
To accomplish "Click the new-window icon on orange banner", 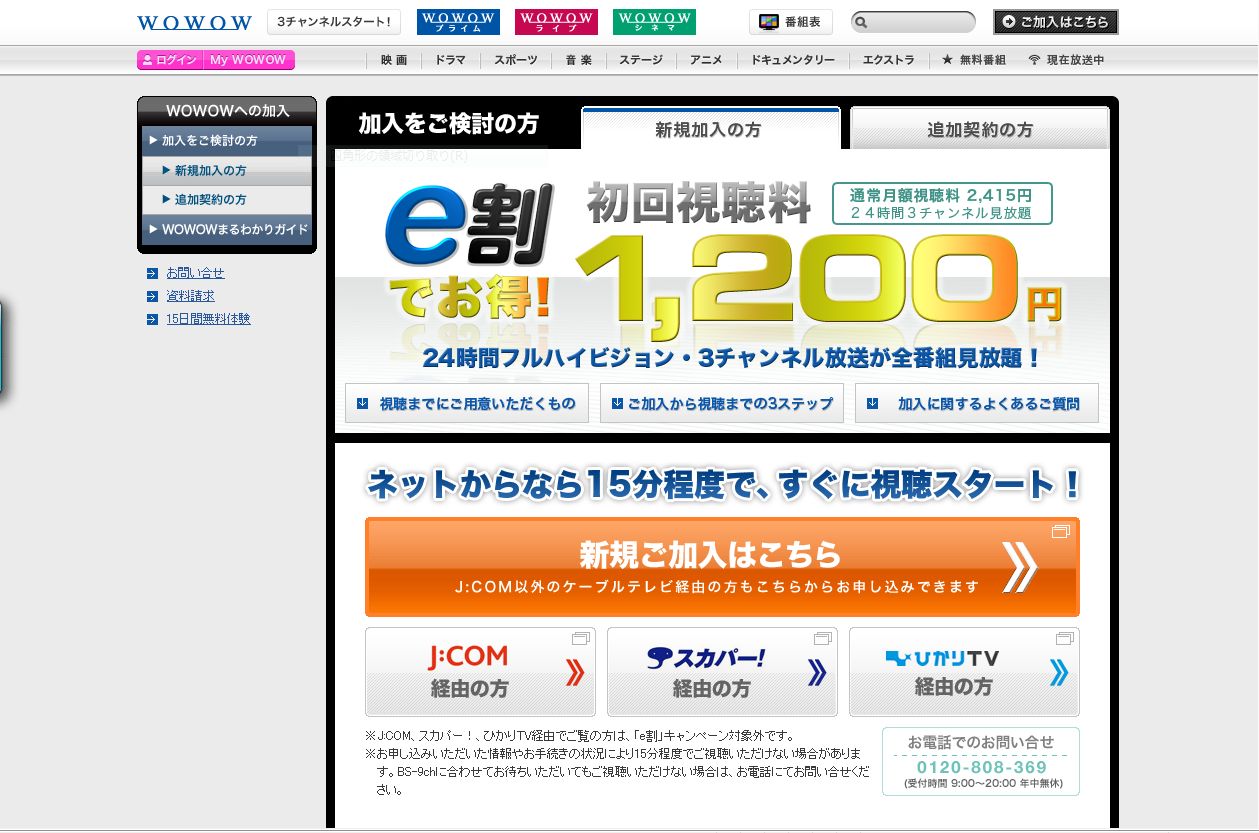I will tap(1061, 532).
